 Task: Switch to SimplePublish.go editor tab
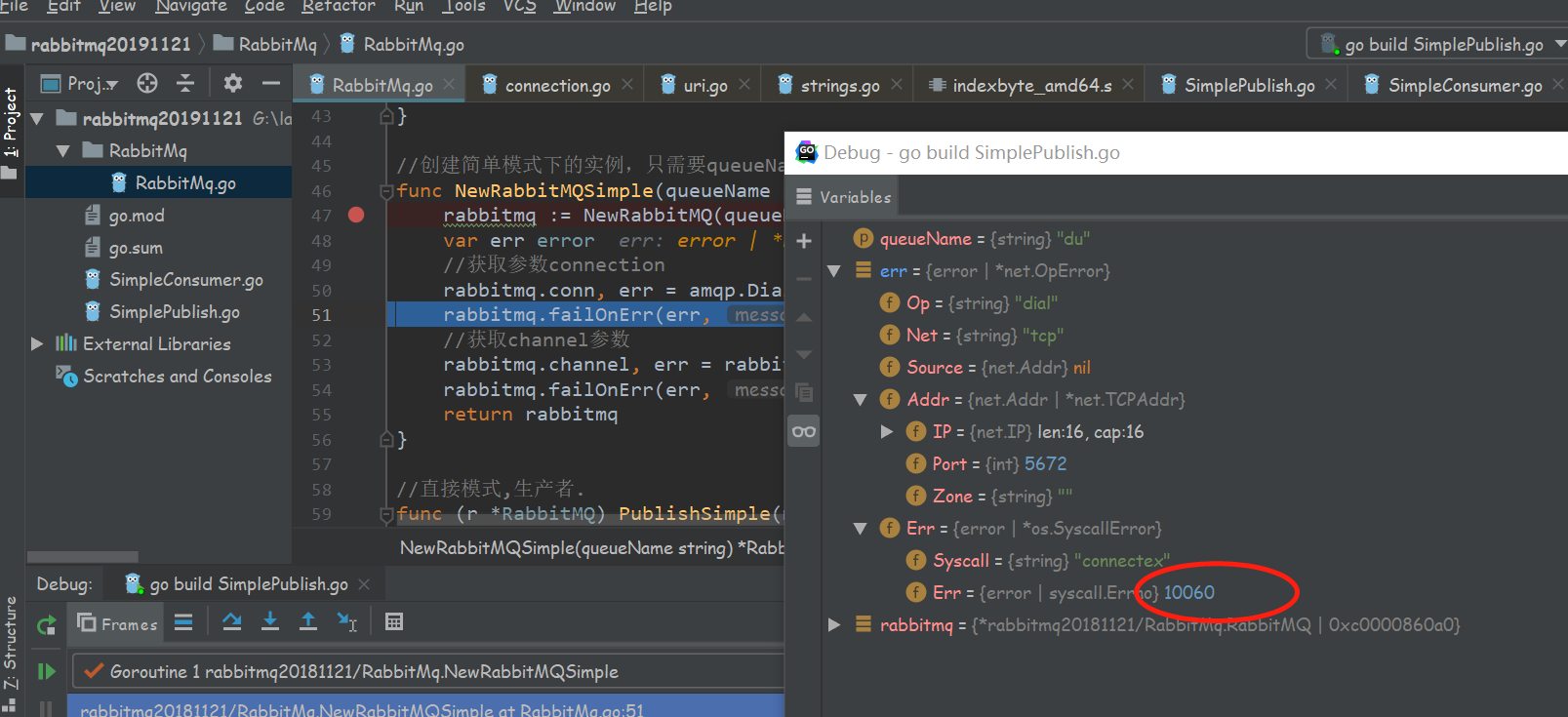1249,85
